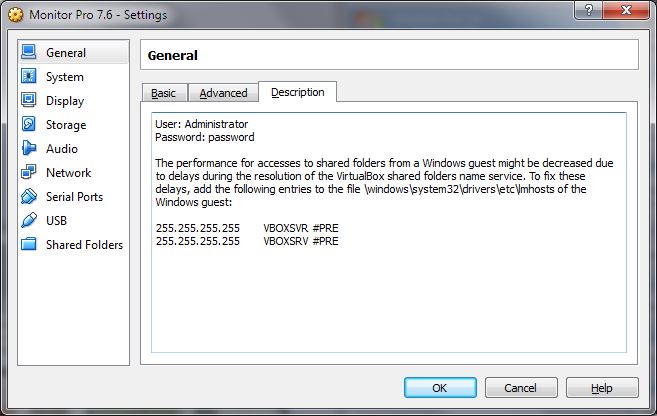Open the System settings chip icon
The height and width of the screenshot is (416, 657).
click(29, 77)
